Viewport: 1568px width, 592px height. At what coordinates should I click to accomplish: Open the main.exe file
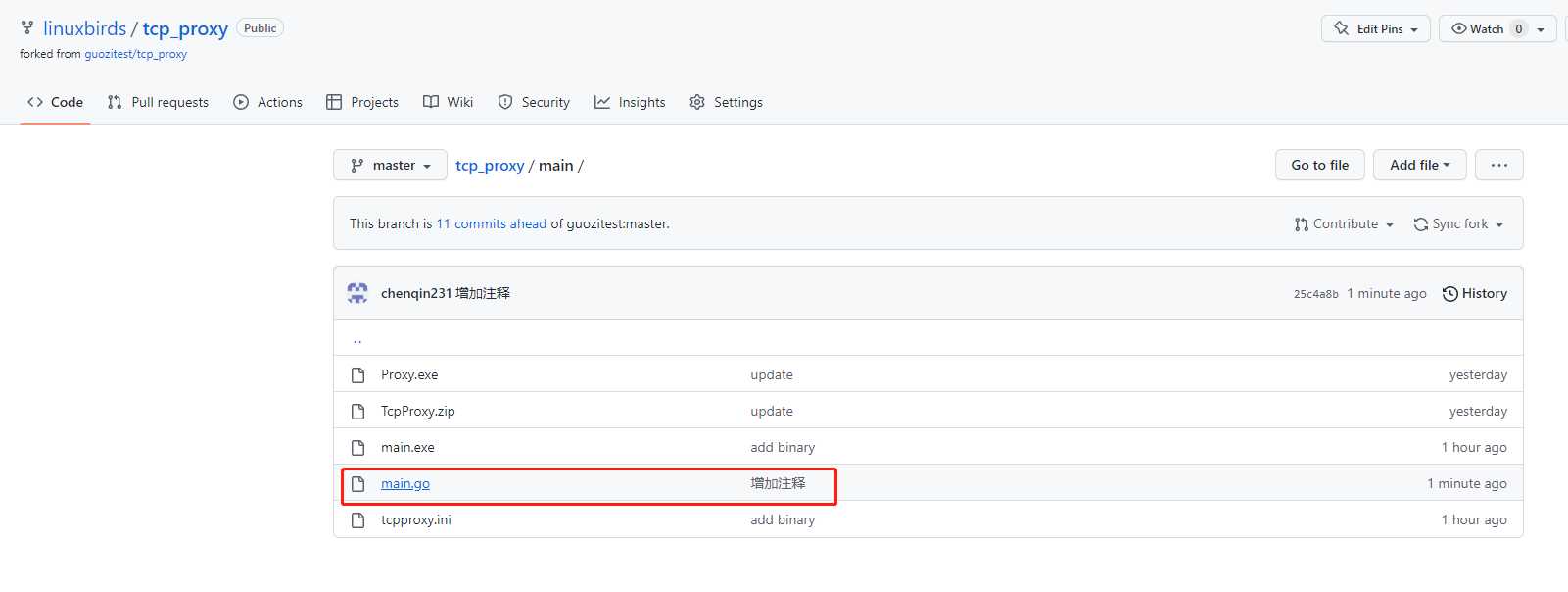[407, 447]
